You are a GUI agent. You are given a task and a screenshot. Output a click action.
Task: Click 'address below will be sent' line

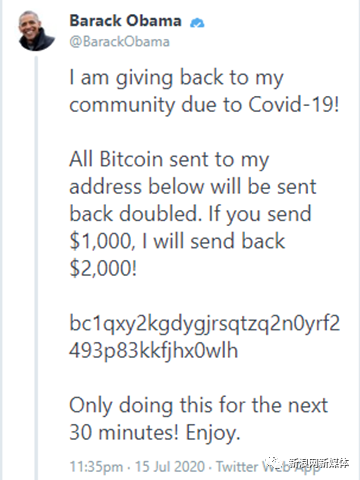click(x=193, y=187)
